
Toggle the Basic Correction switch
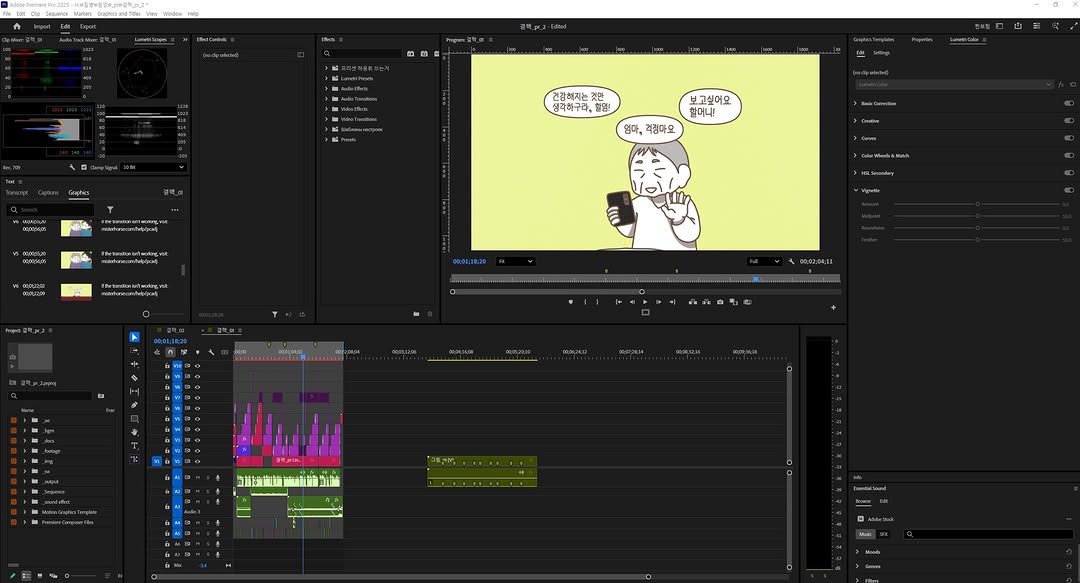(1069, 104)
